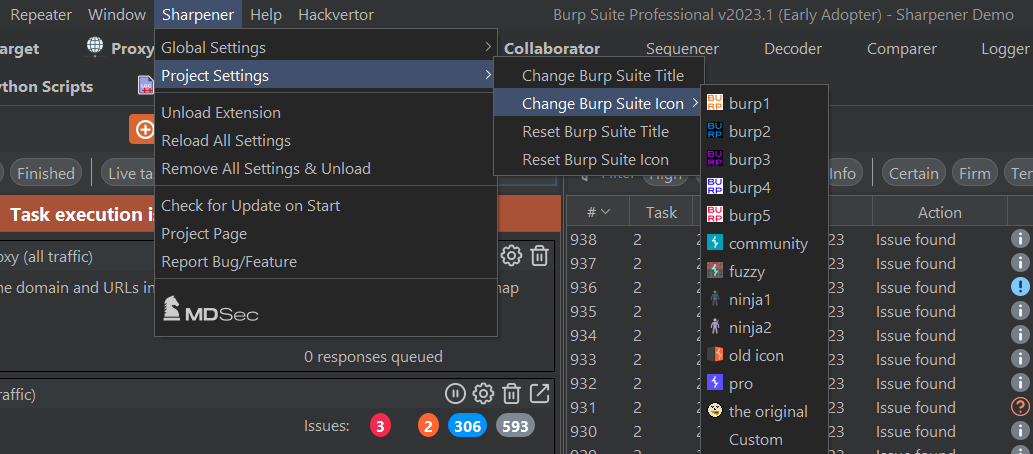1033x454 pixels.
Task: Toggle the Certain confidence filter
Action: [x=914, y=173]
